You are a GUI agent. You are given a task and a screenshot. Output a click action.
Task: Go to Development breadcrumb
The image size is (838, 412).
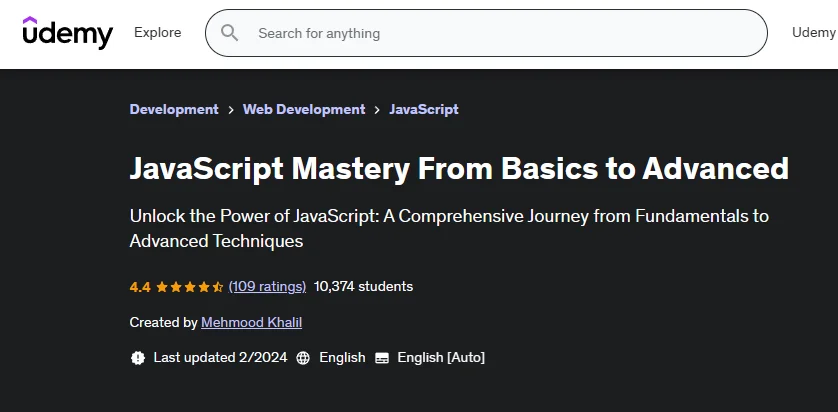[x=174, y=109]
